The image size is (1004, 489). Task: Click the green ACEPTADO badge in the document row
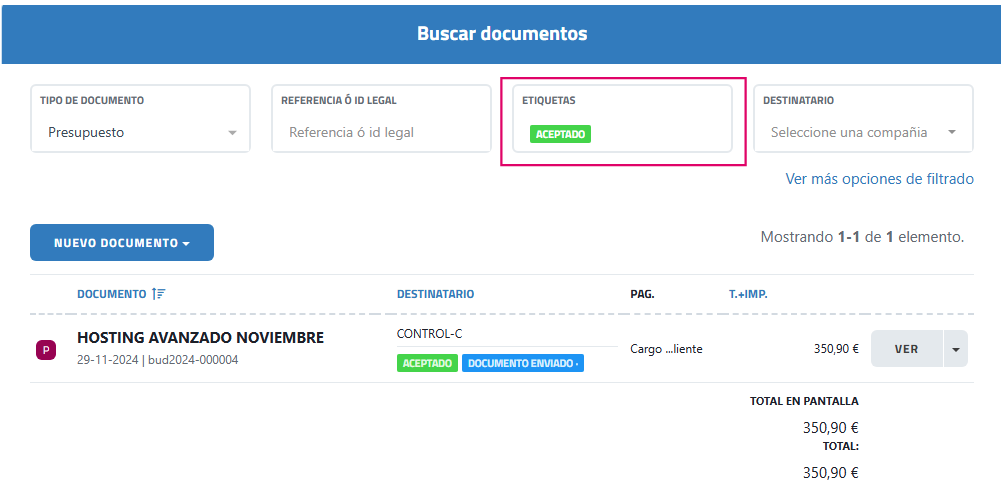[x=427, y=363]
